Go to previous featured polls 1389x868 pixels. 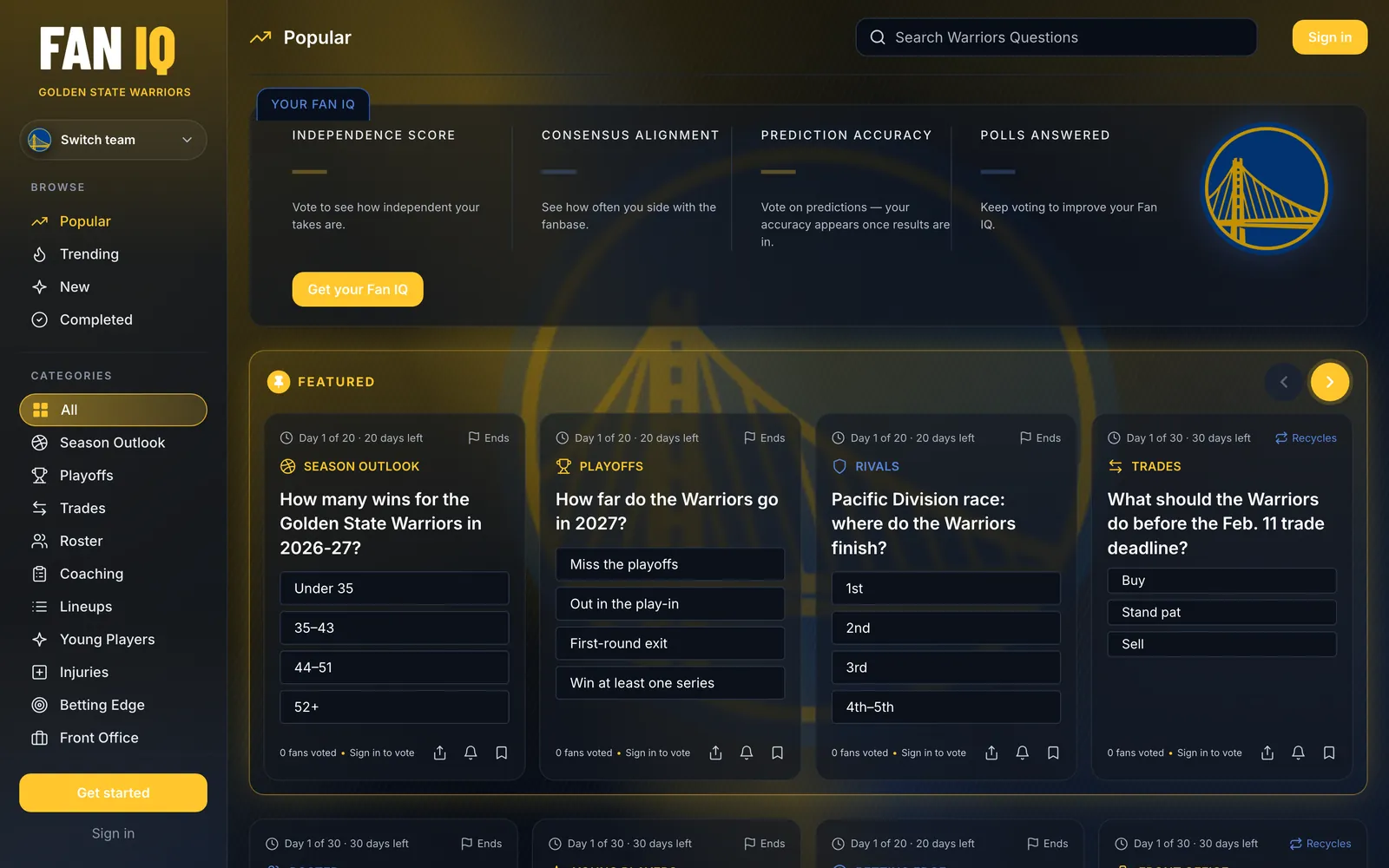click(1284, 382)
